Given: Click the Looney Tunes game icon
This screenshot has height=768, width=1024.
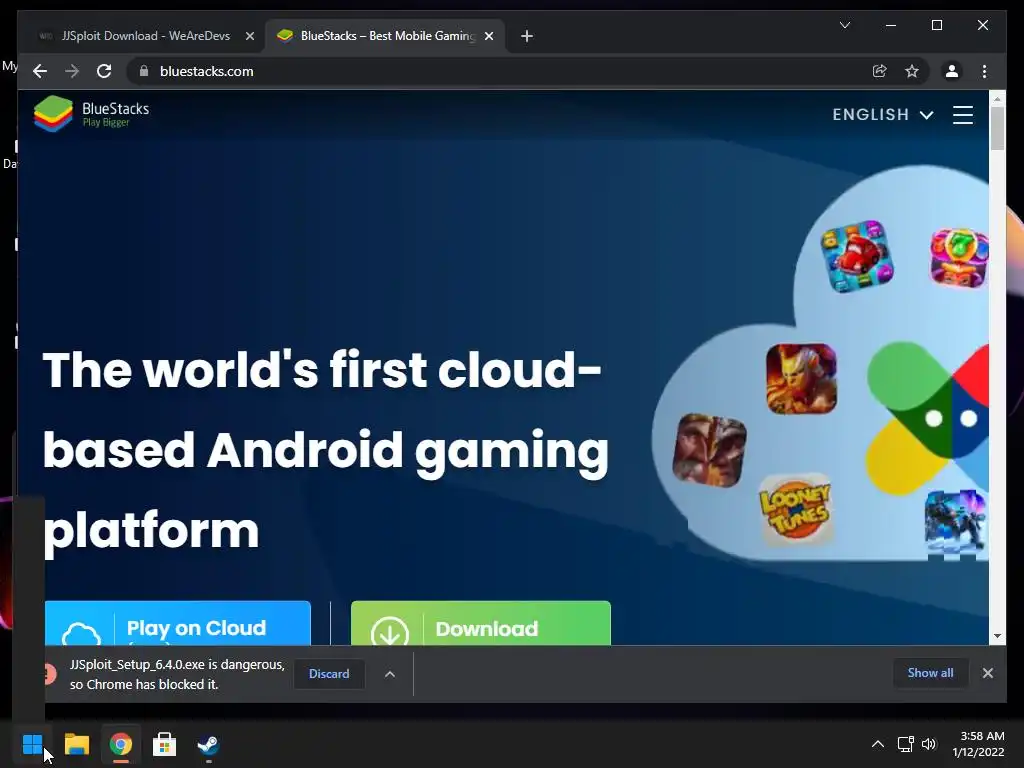Looking at the screenshot, I should tap(795, 510).
